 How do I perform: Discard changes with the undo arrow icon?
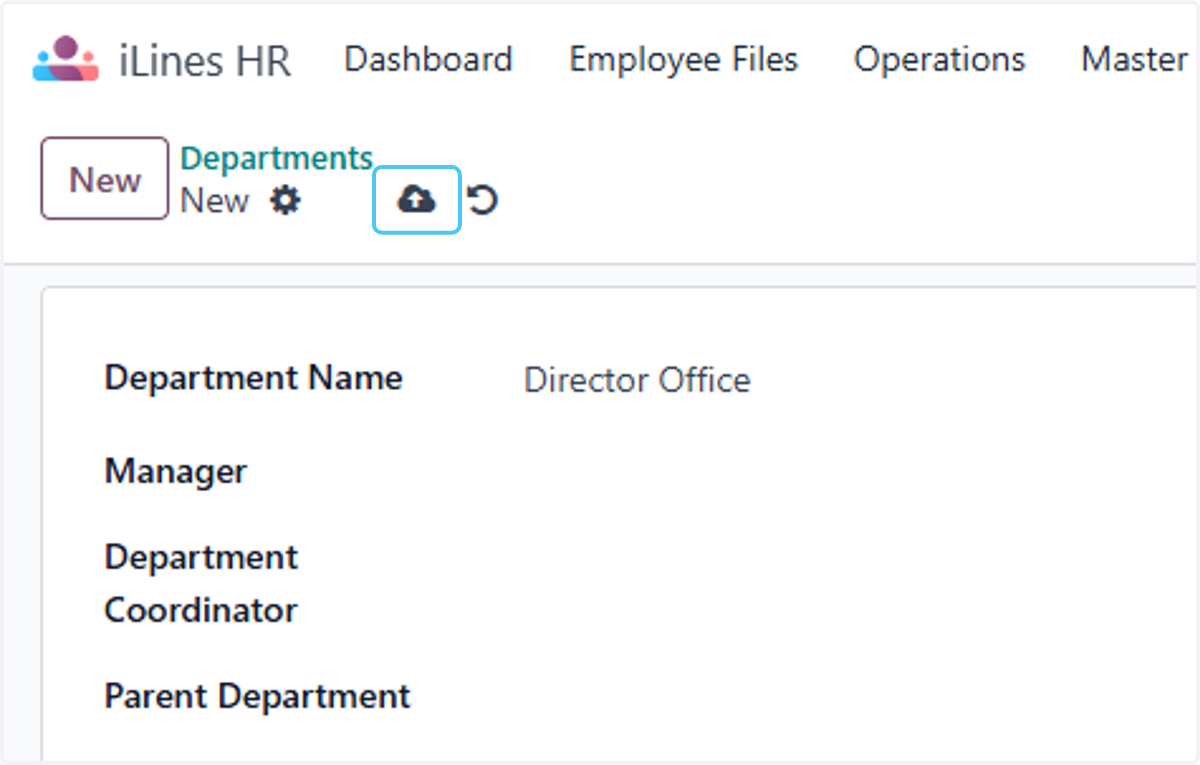tap(483, 201)
